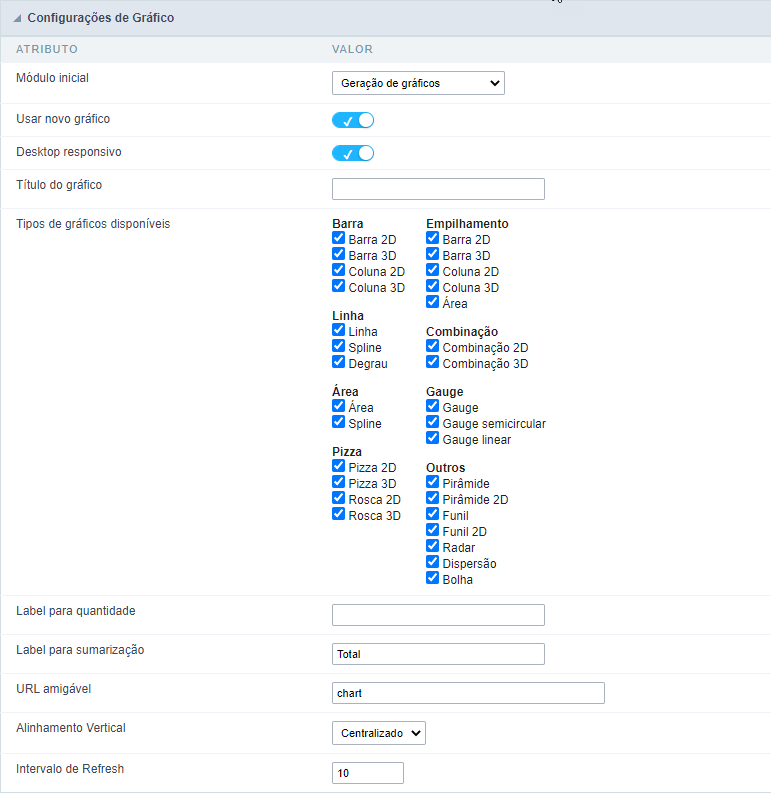Uncheck Spline under Linha group
Screen dimensions: 771x793
click(x=338, y=346)
